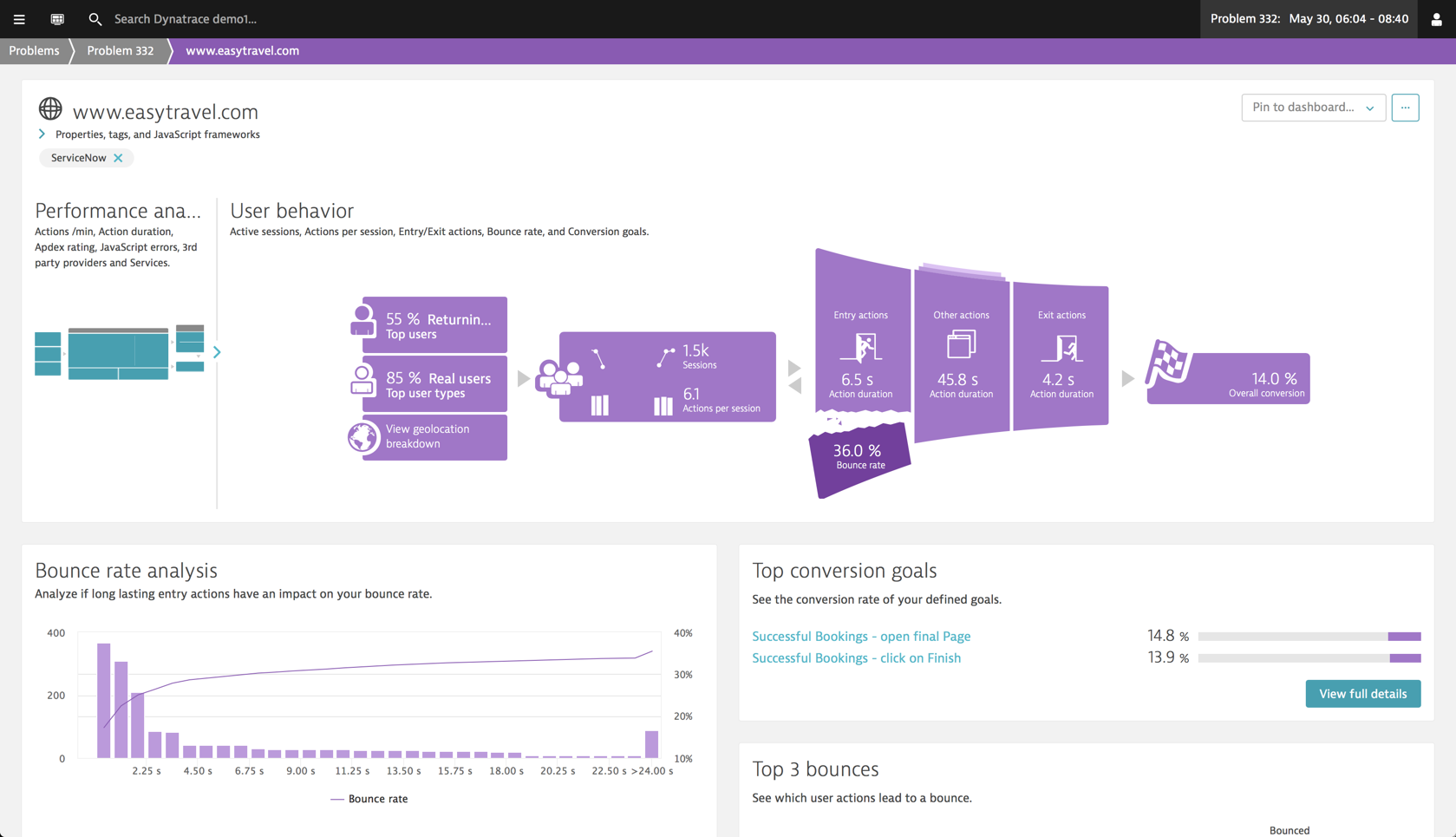Click the user group sessions icon

559,378
